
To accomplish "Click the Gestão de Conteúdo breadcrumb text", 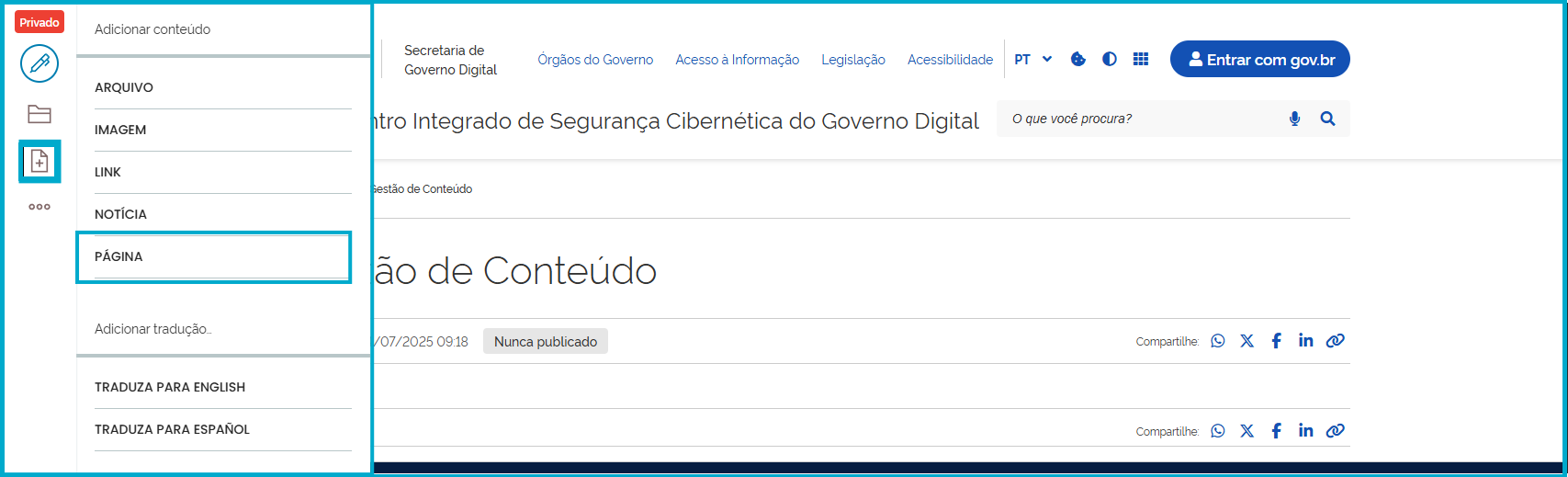I will point(423,189).
